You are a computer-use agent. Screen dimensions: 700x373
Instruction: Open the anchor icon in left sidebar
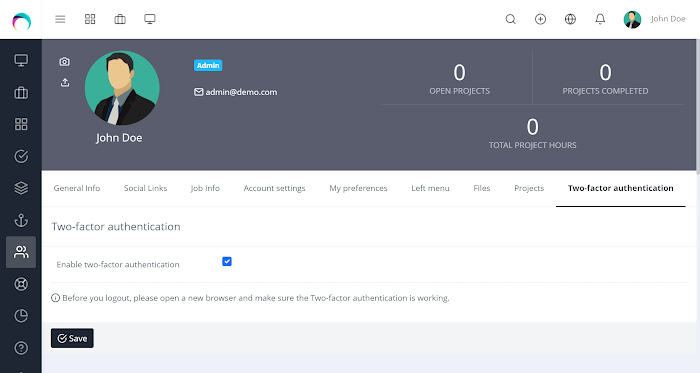pos(21,220)
